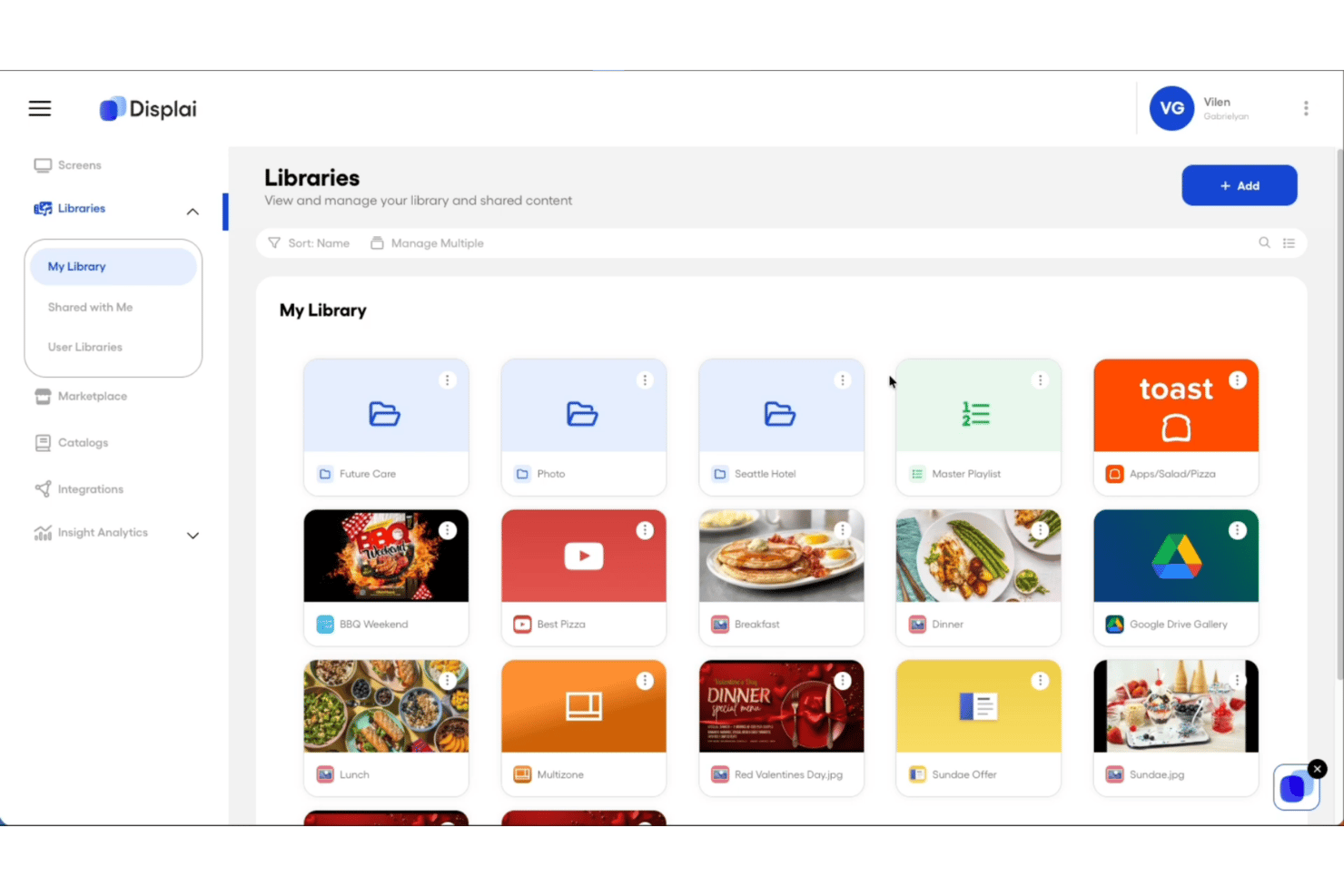Open account options next to Vilen
This screenshot has width=1344, height=896.
click(x=1306, y=109)
